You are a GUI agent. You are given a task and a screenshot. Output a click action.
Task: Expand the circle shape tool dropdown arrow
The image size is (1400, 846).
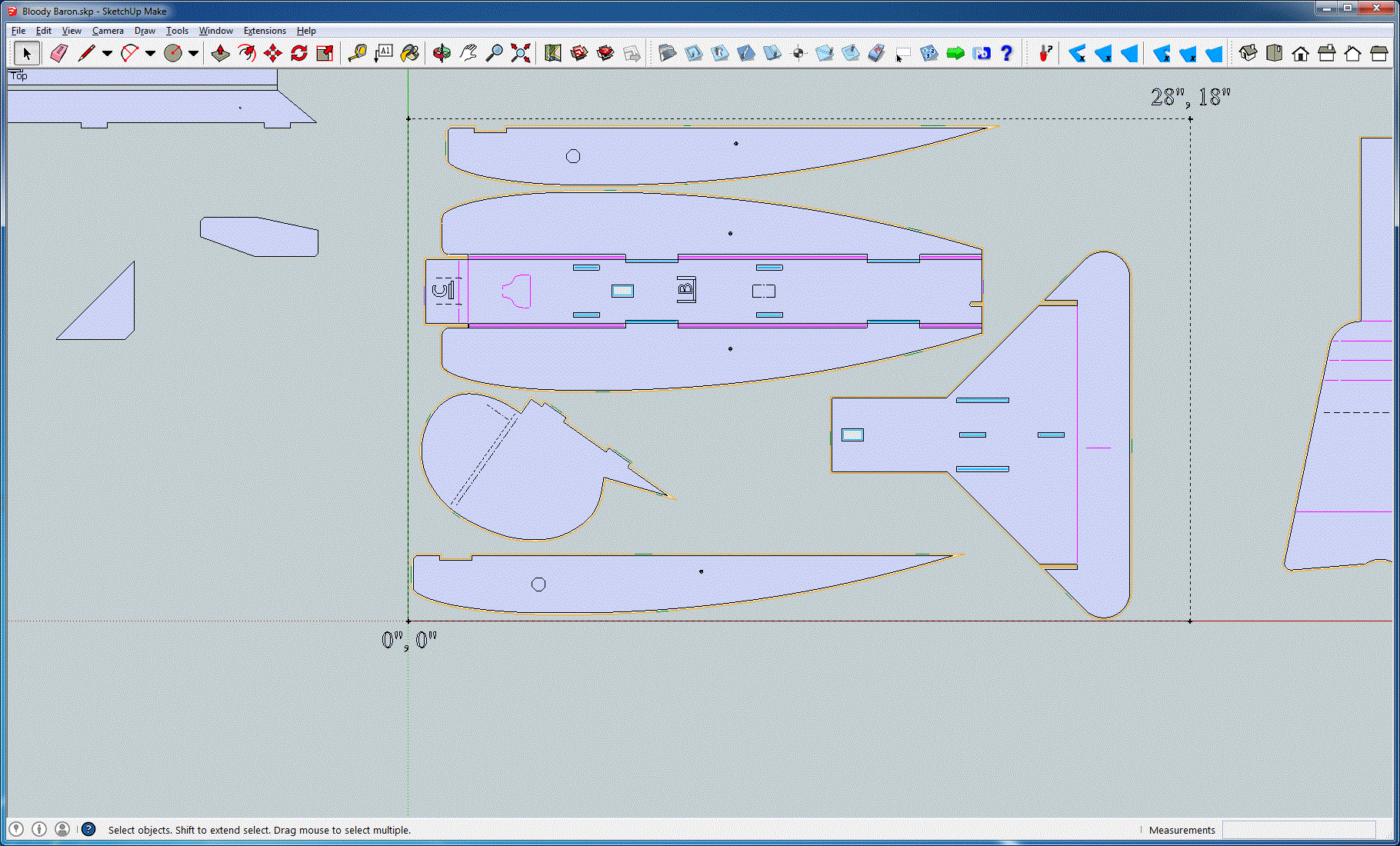[x=193, y=53]
